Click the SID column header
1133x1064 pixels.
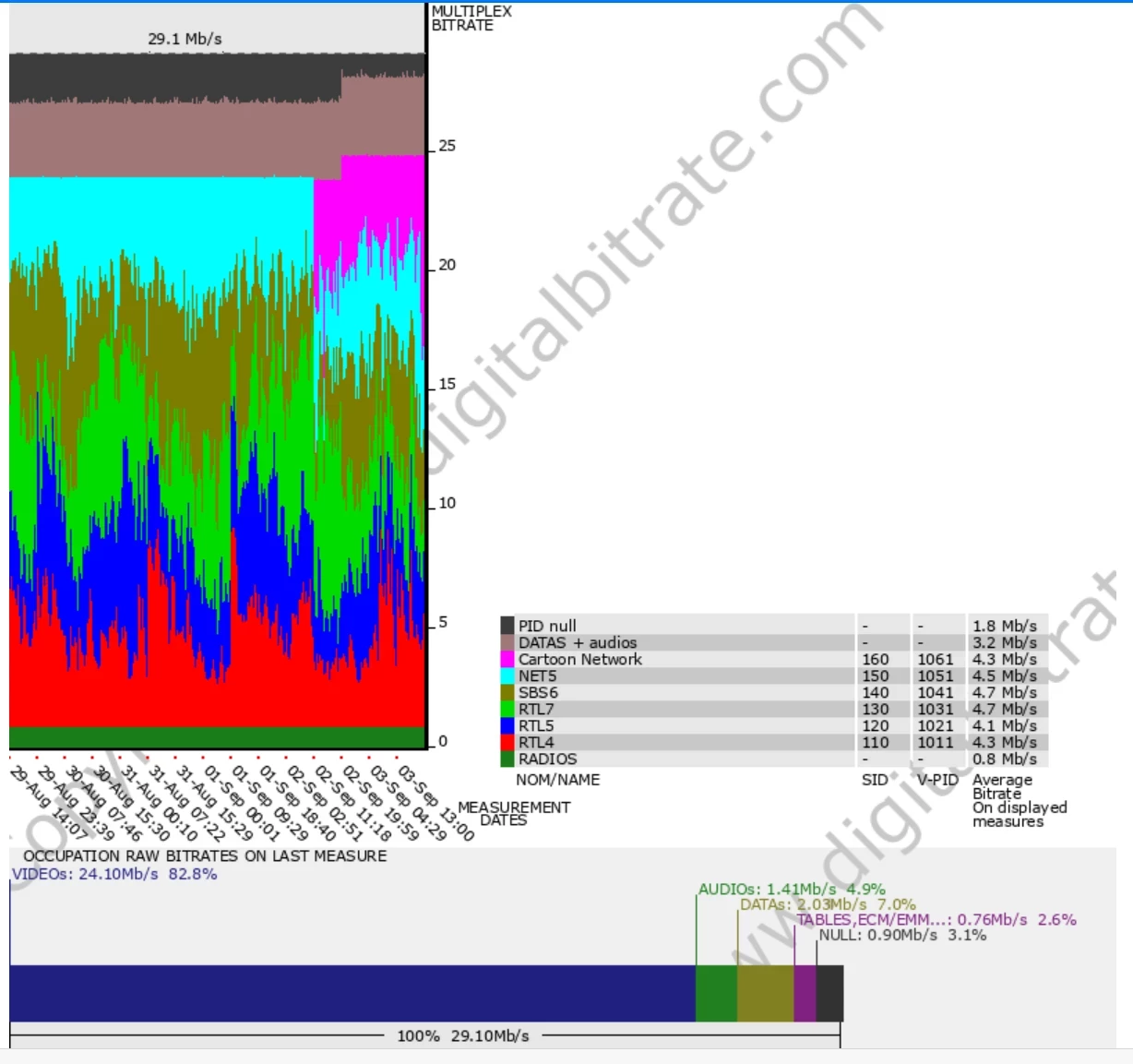pyautogui.click(x=874, y=780)
